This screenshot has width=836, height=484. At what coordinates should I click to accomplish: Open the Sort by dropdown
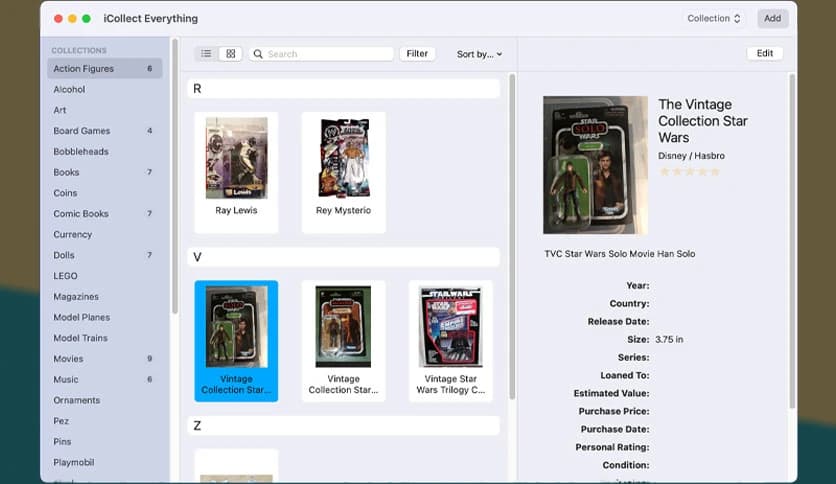pyautogui.click(x=479, y=54)
